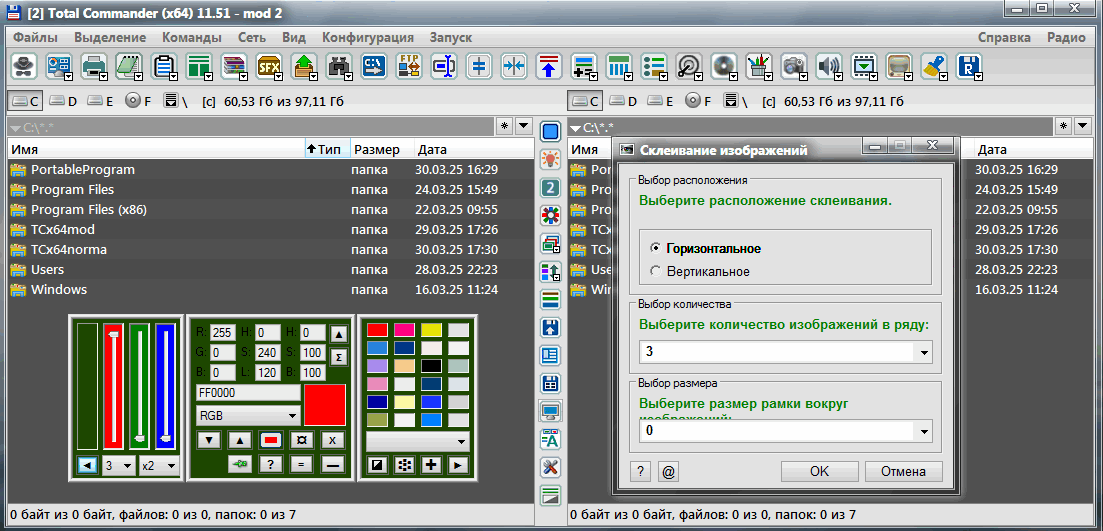1103x531 pixels.
Task: Click the SFX archive toolbar icon
Action: [269, 66]
